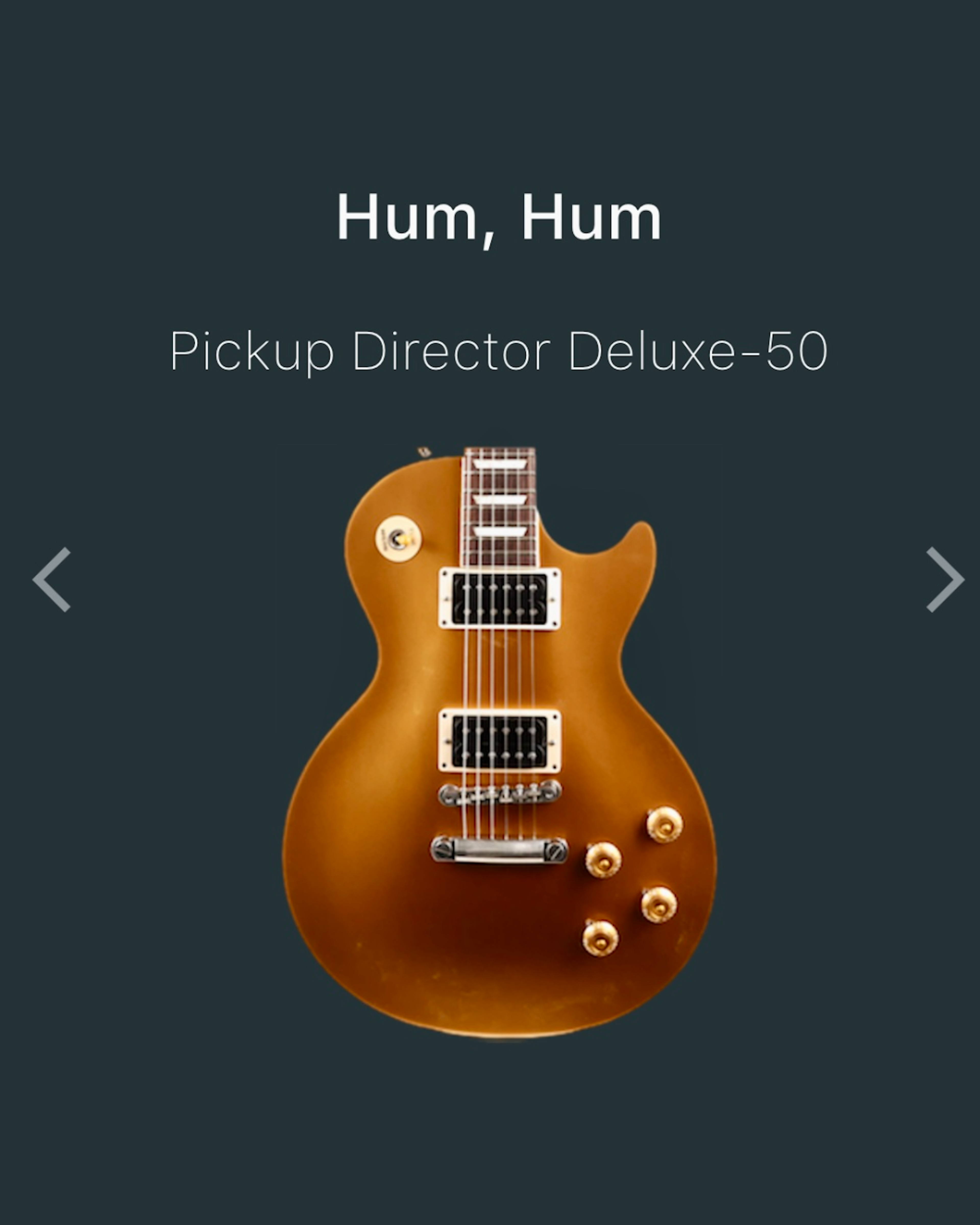Turn the gold knob nearest the tailpiece

pyautogui.click(x=603, y=860)
